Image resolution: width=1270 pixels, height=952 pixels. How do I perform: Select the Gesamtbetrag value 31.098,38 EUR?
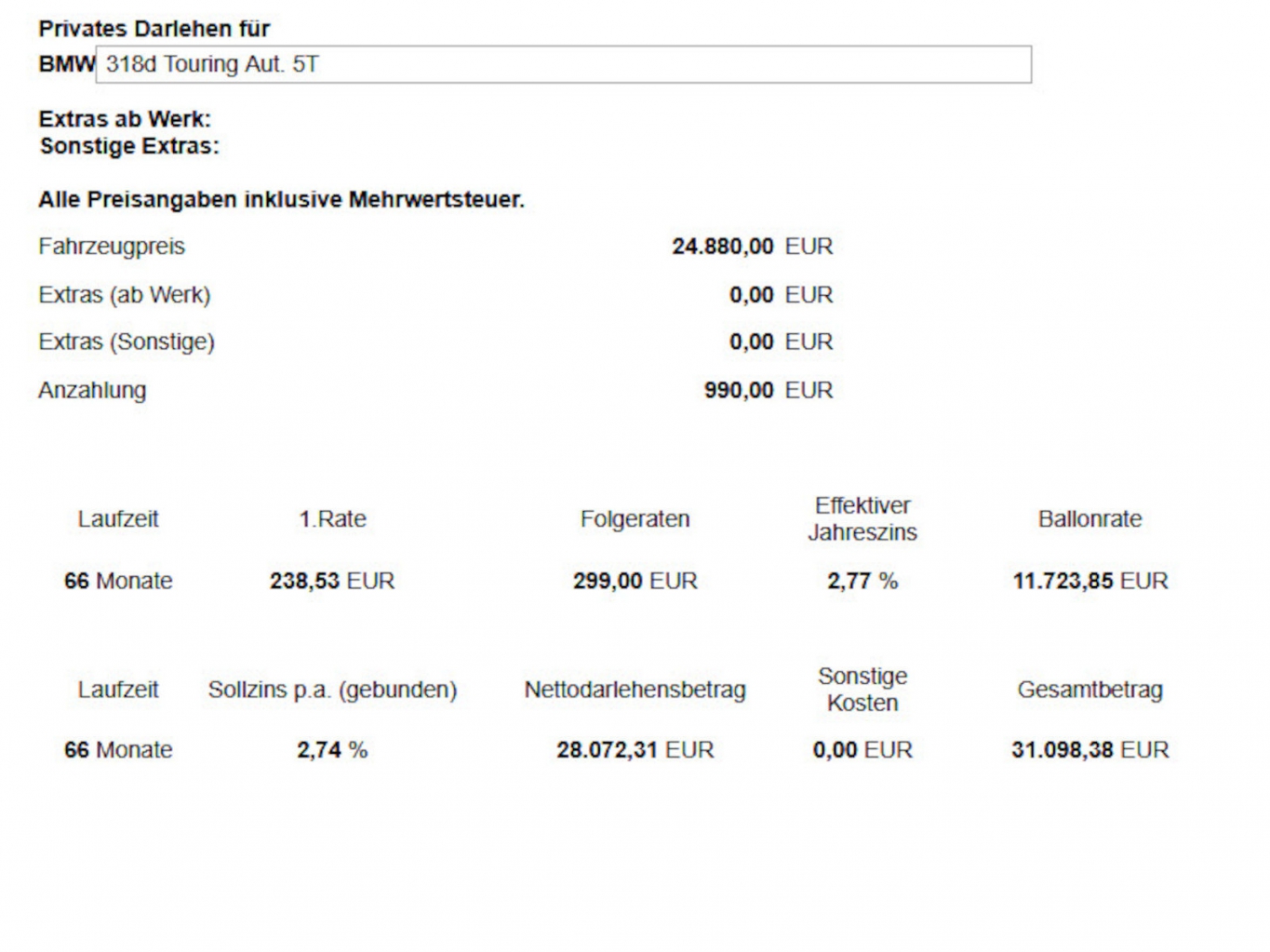(x=1090, y=750)
